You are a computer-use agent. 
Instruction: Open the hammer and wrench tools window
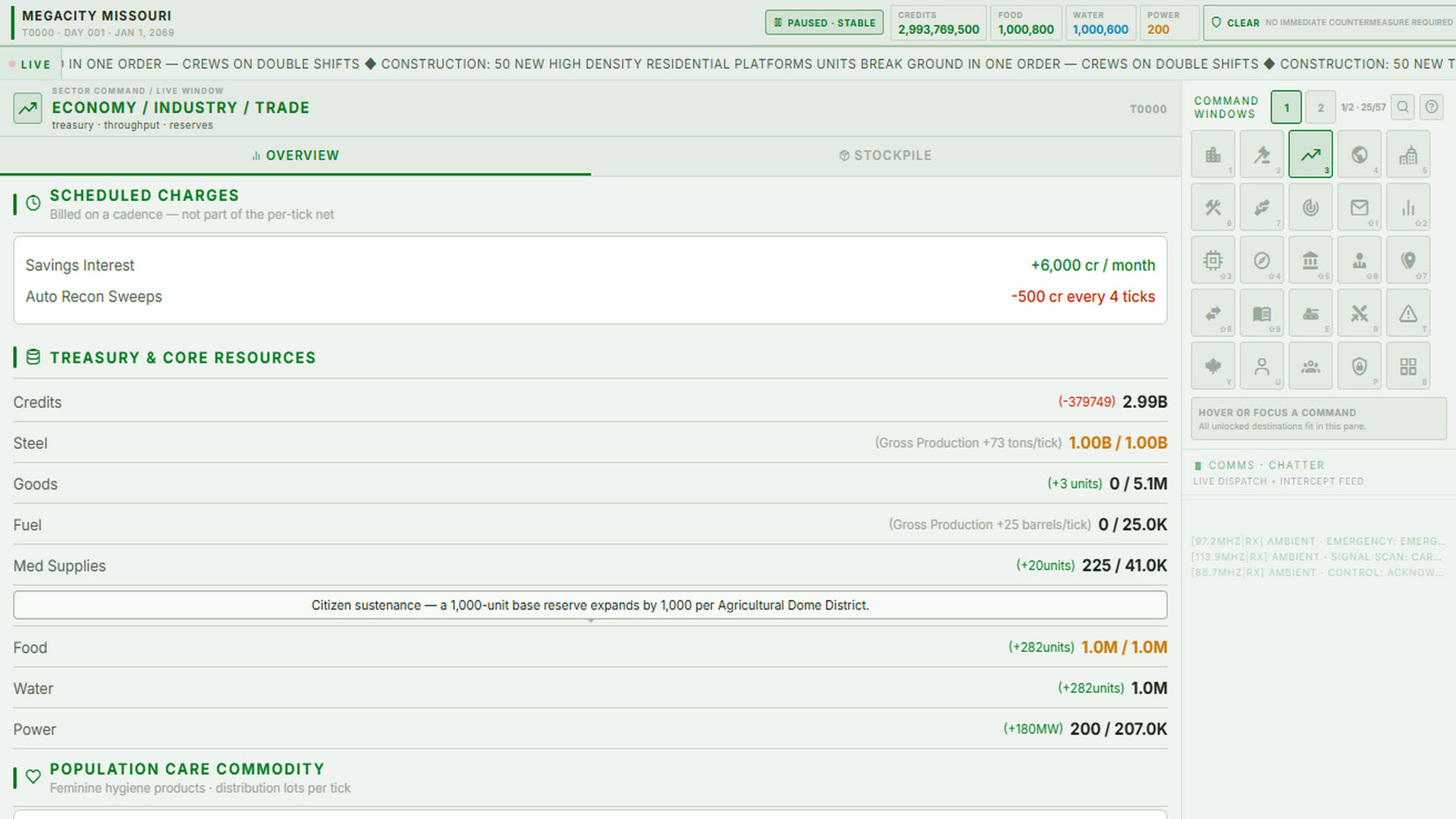point(1213,207)
